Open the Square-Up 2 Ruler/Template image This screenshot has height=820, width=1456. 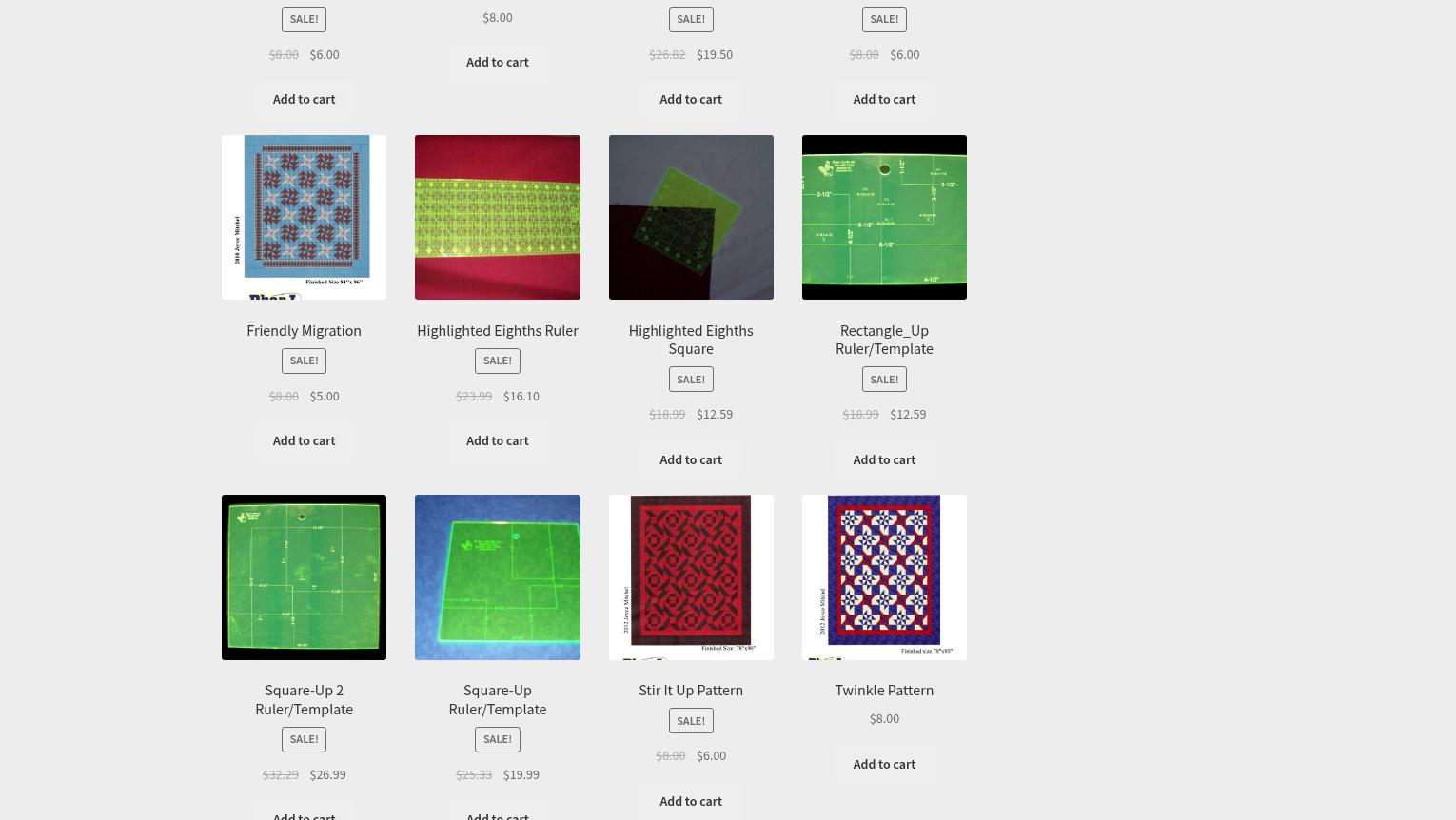[x=304, y=577]
